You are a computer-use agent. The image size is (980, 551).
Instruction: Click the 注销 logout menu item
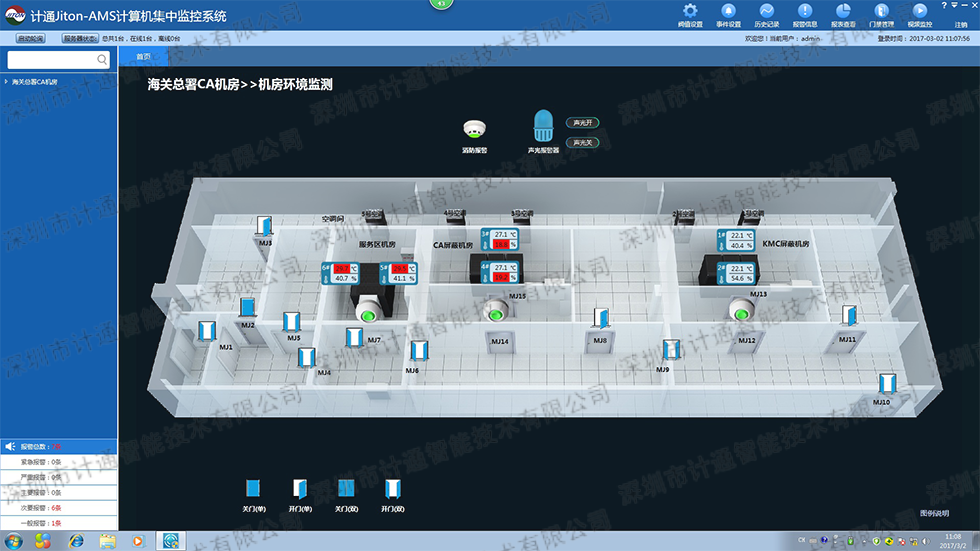click(960, 23)
